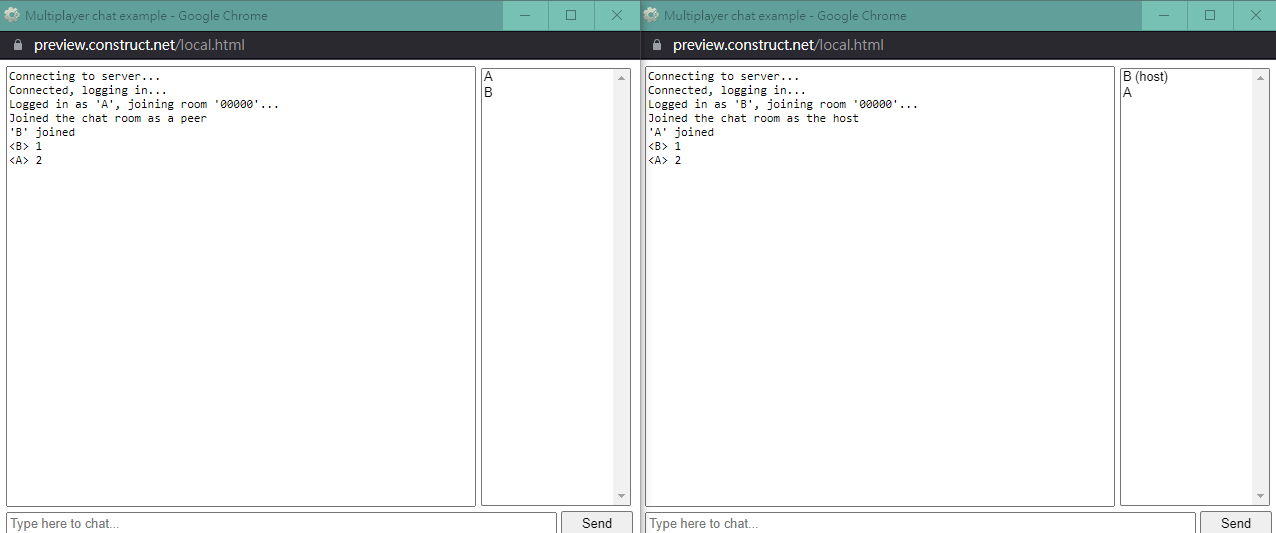Click scroll-down arrow in left window user list

621,496
